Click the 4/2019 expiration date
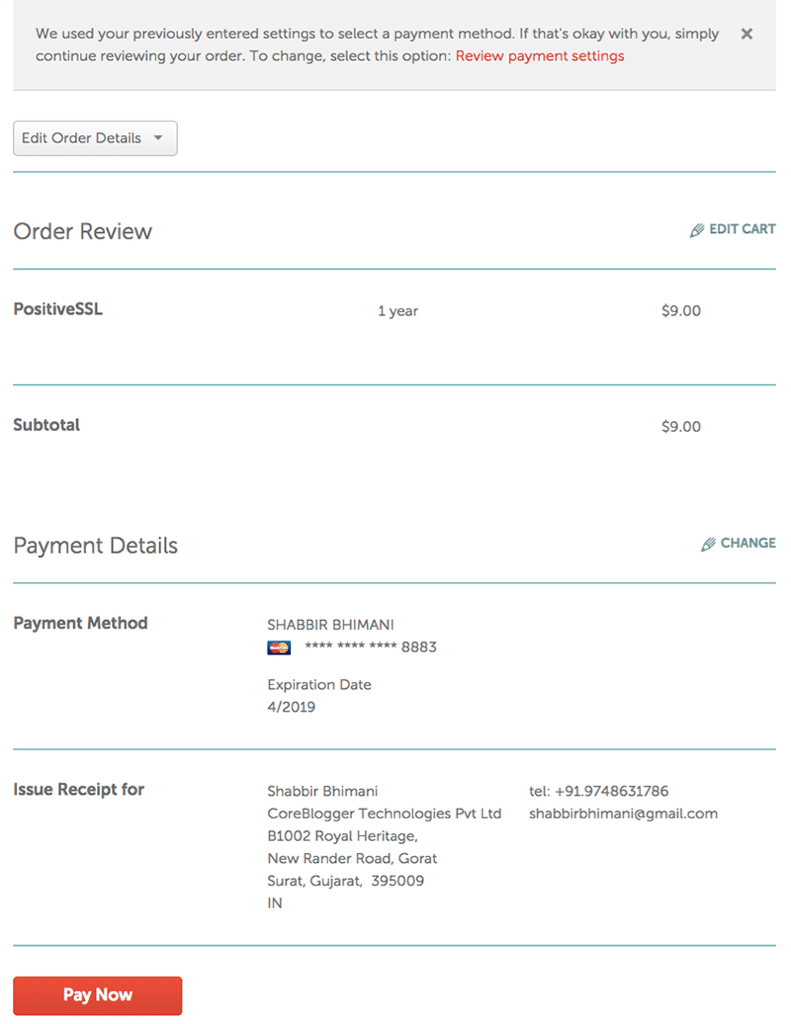The width and height of the screenshot is (791, 1024). [291, 707]
